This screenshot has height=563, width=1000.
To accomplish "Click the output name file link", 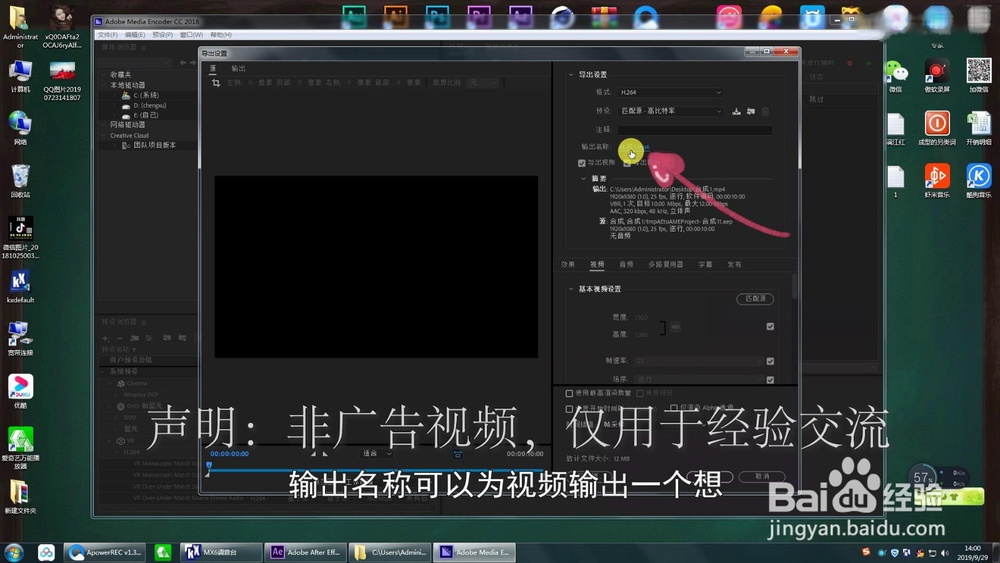I will click(x=636, y=147).
